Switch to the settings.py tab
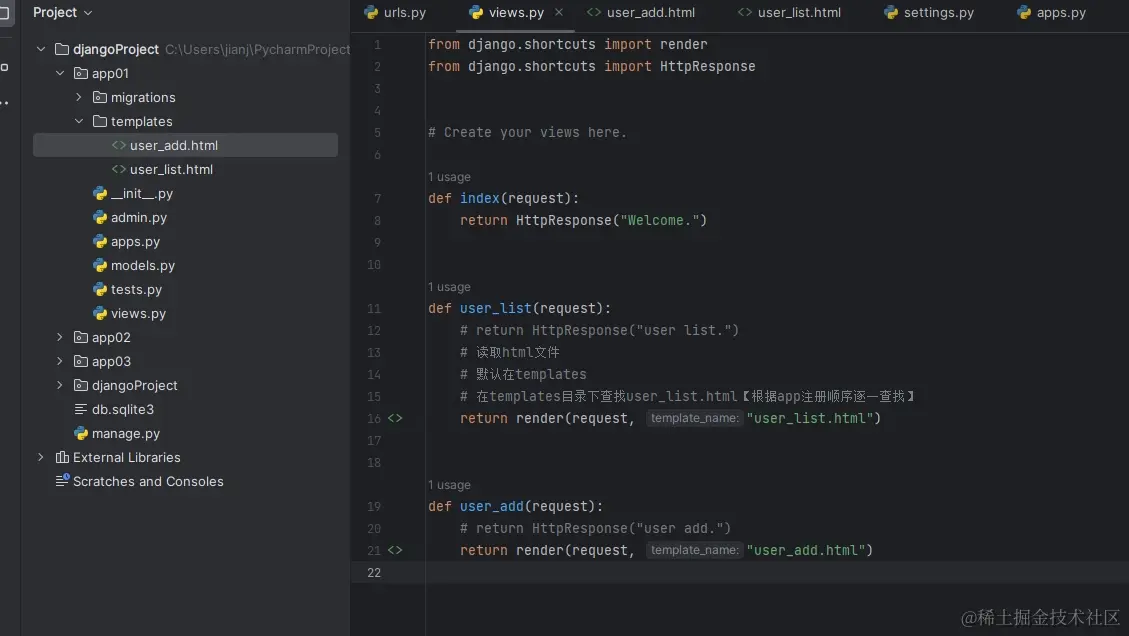This screenshot has height=636, width=1129. (929, 12)
